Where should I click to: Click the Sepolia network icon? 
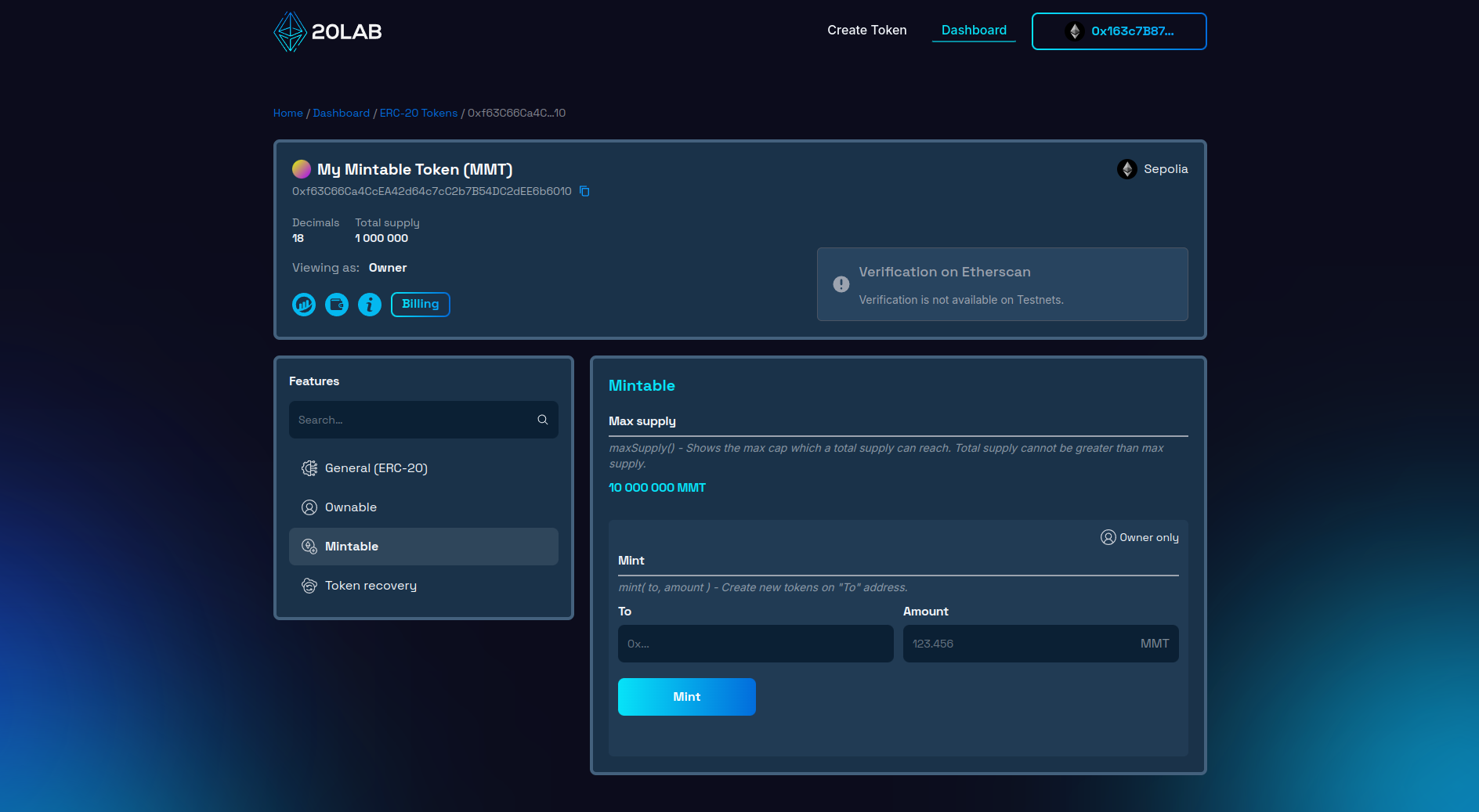(x=1127, y=169)
